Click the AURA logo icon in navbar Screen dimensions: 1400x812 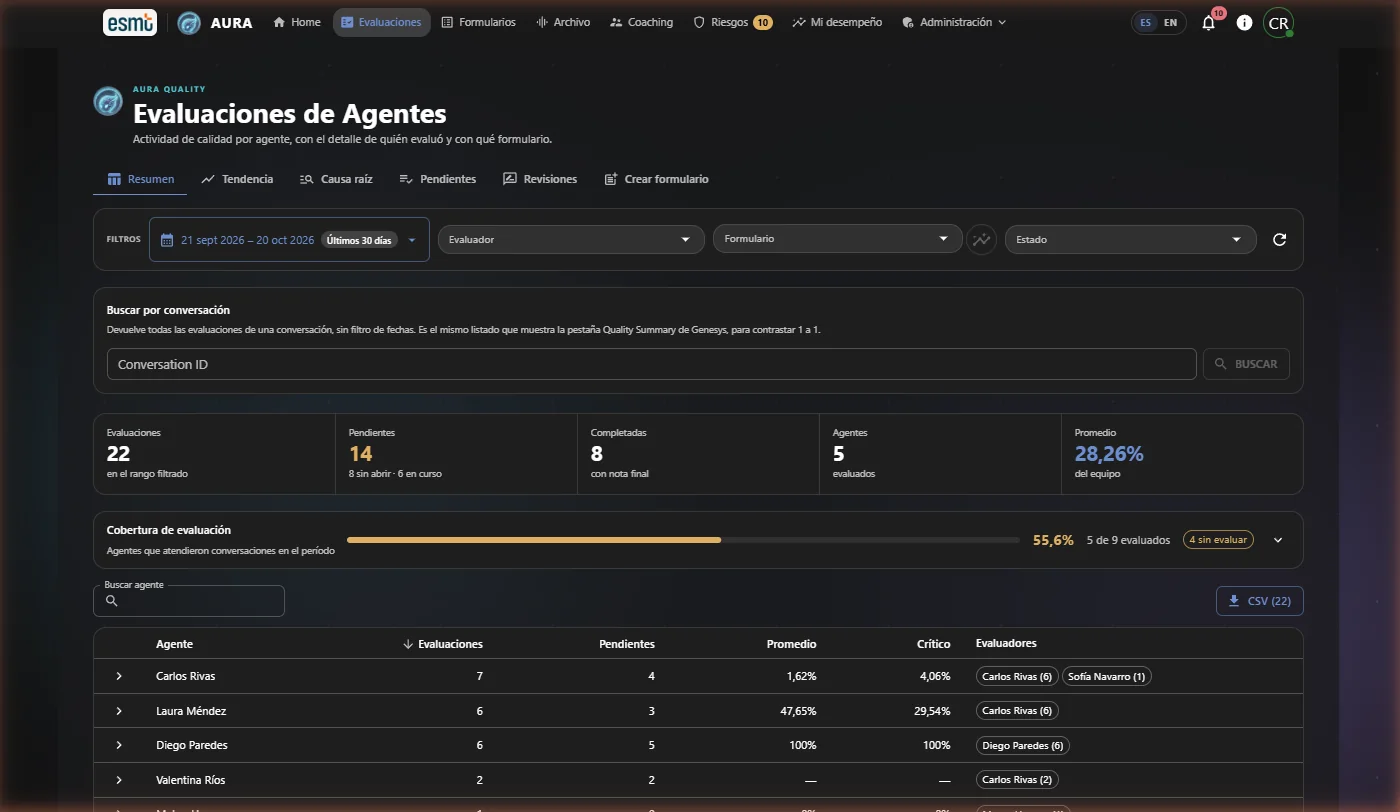(188, 22)
